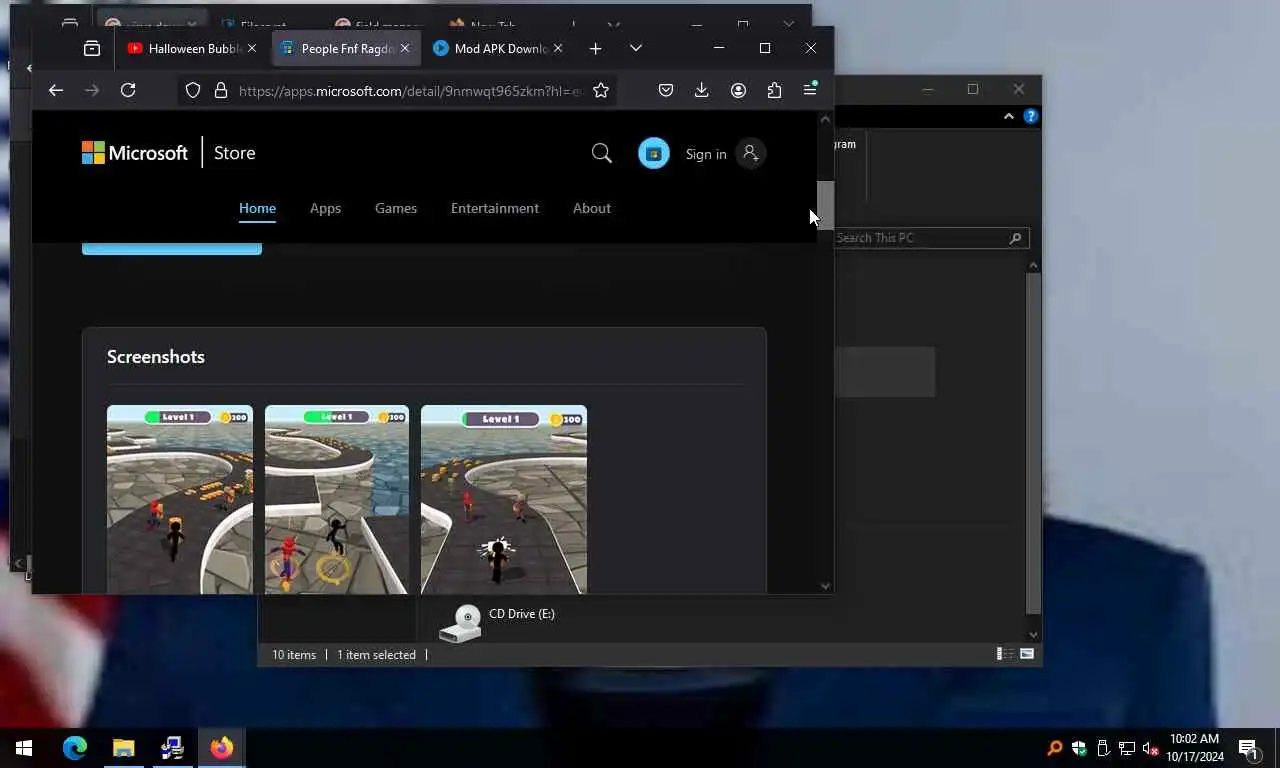1280x768 pixels.
Task: Switch to Mod APK Download tab
Action: coord(498,48)
